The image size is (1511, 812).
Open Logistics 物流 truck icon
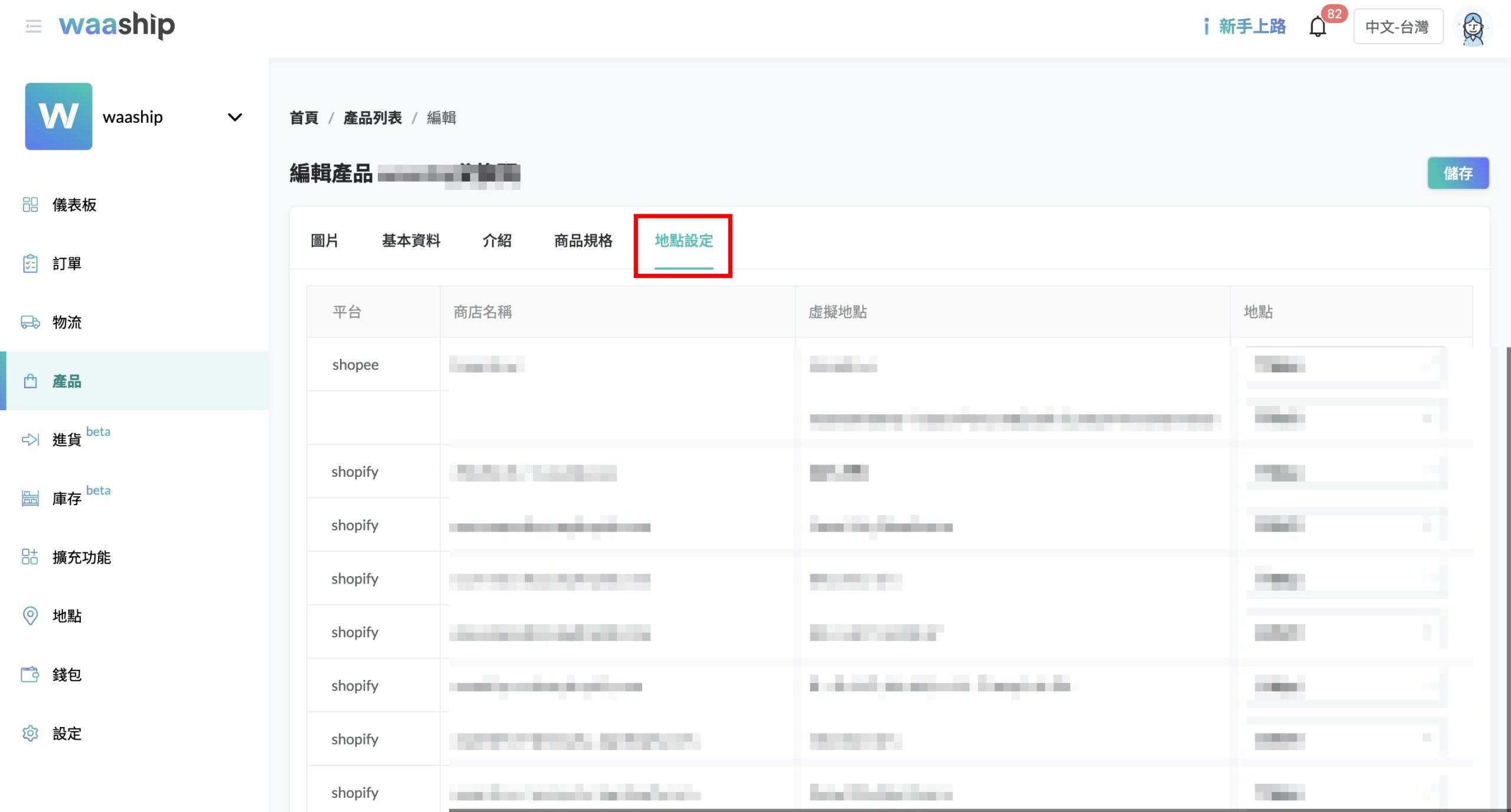pos(30,322)
